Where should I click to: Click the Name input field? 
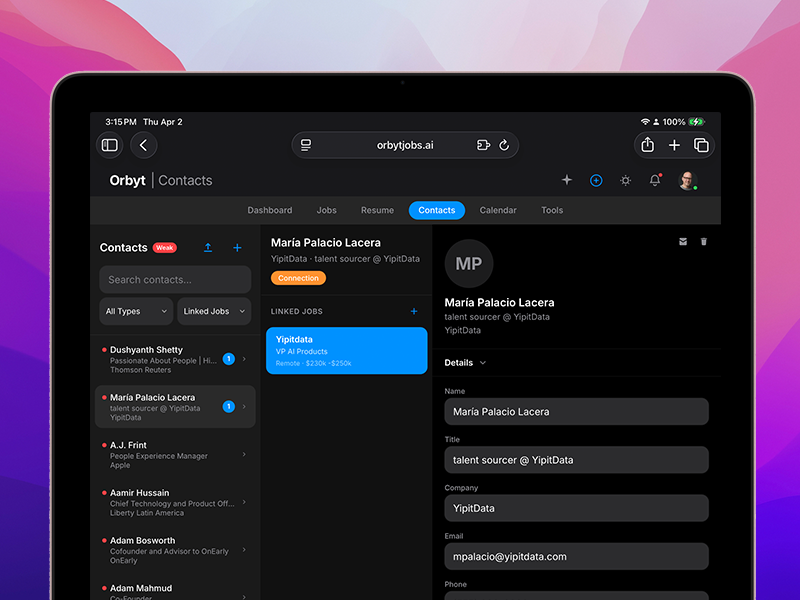(577, 412)
